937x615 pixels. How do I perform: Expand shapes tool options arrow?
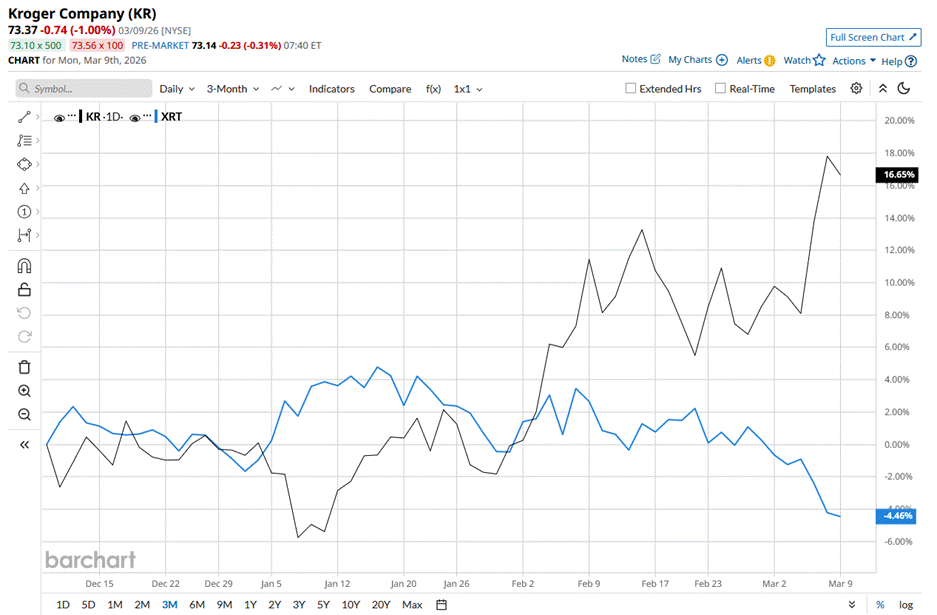38,164
